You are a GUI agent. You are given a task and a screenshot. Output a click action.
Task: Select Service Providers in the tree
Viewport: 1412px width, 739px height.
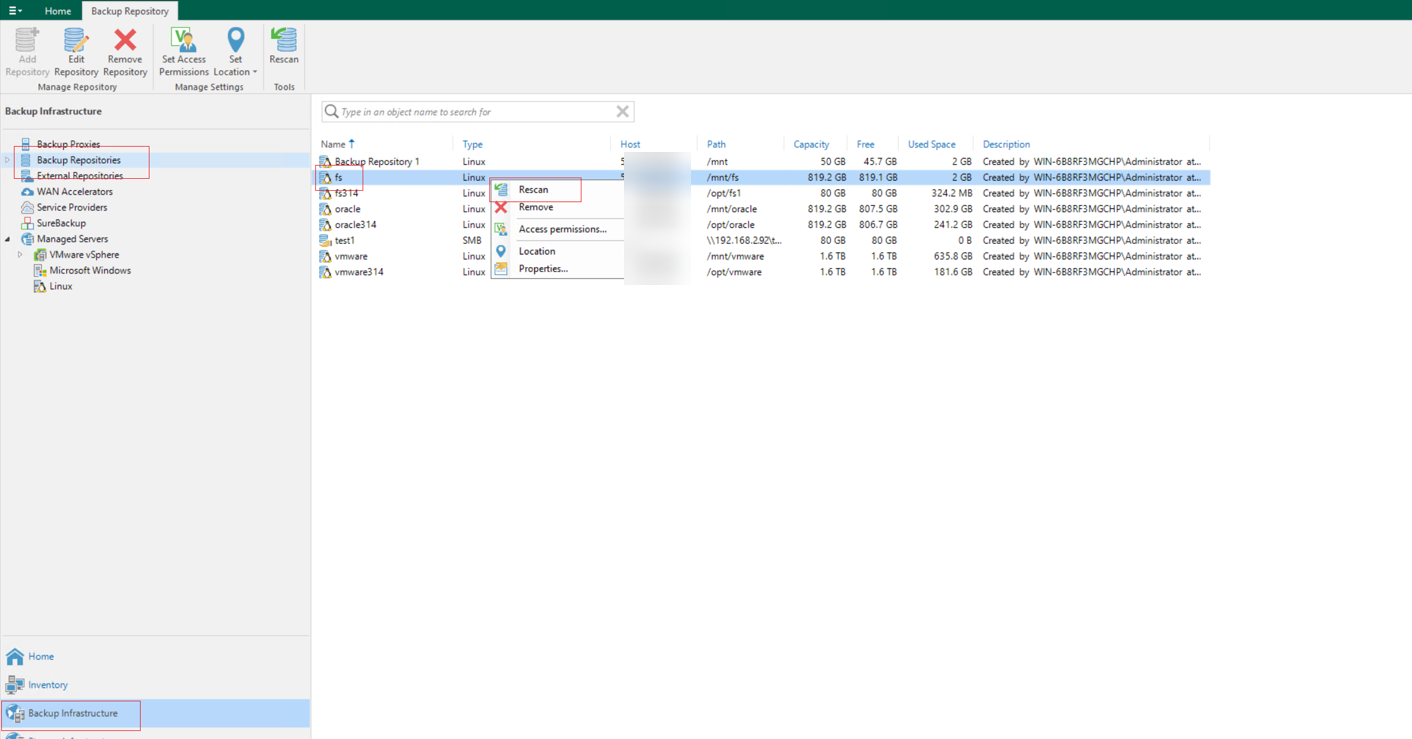click(x=71, y=208)
